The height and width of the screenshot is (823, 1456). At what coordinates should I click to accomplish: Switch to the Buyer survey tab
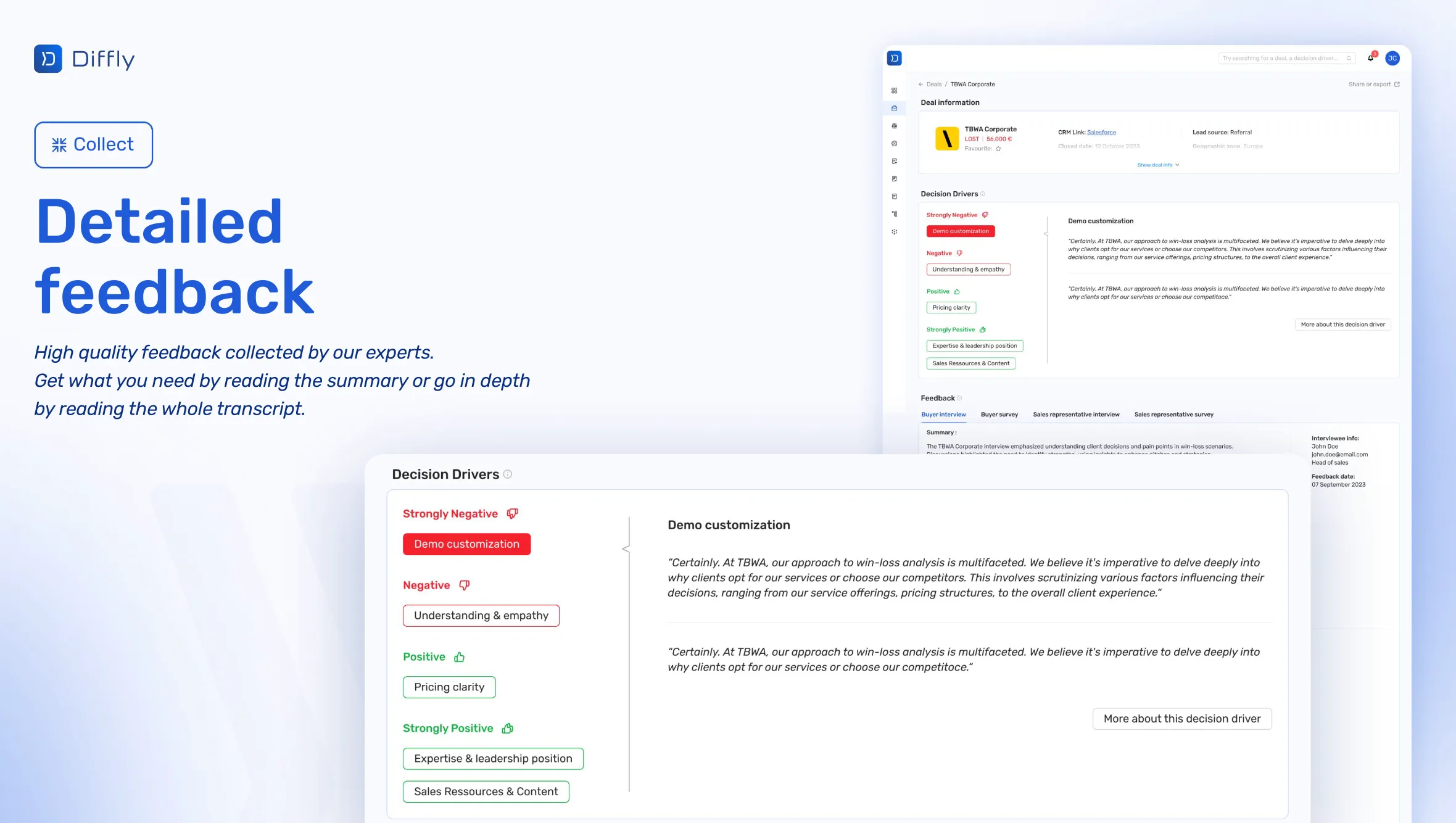click(999, 415)
